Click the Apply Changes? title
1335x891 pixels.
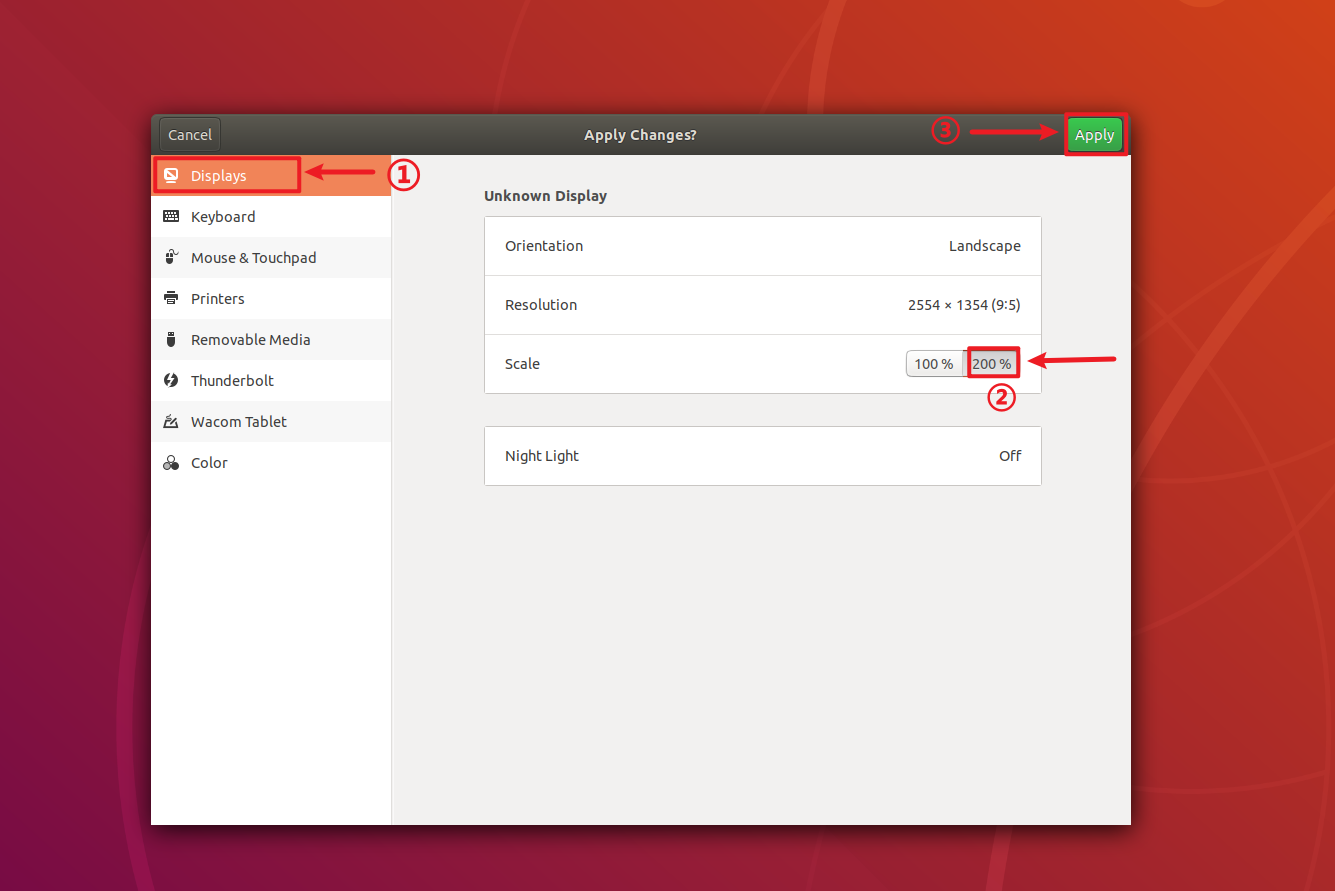[x=640, y=135]
